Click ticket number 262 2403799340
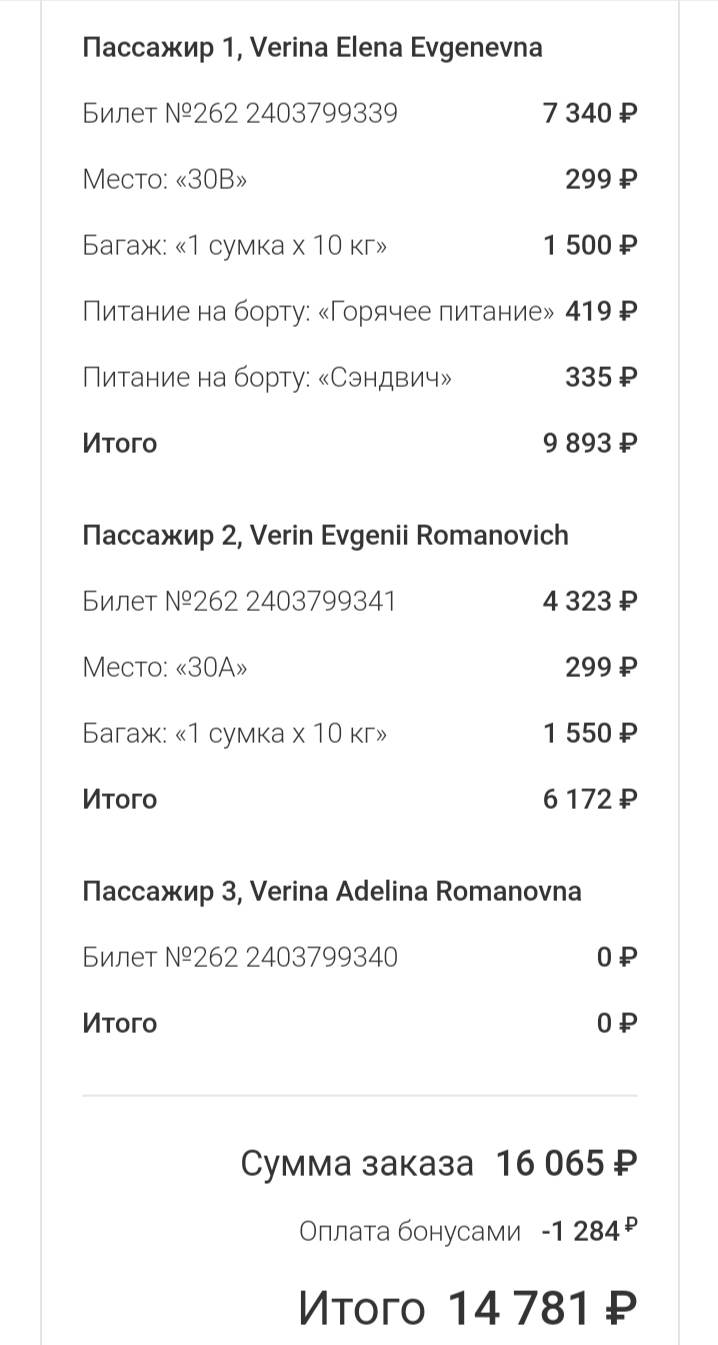The width and height of the screenshot is (718, 1345). 240,957
